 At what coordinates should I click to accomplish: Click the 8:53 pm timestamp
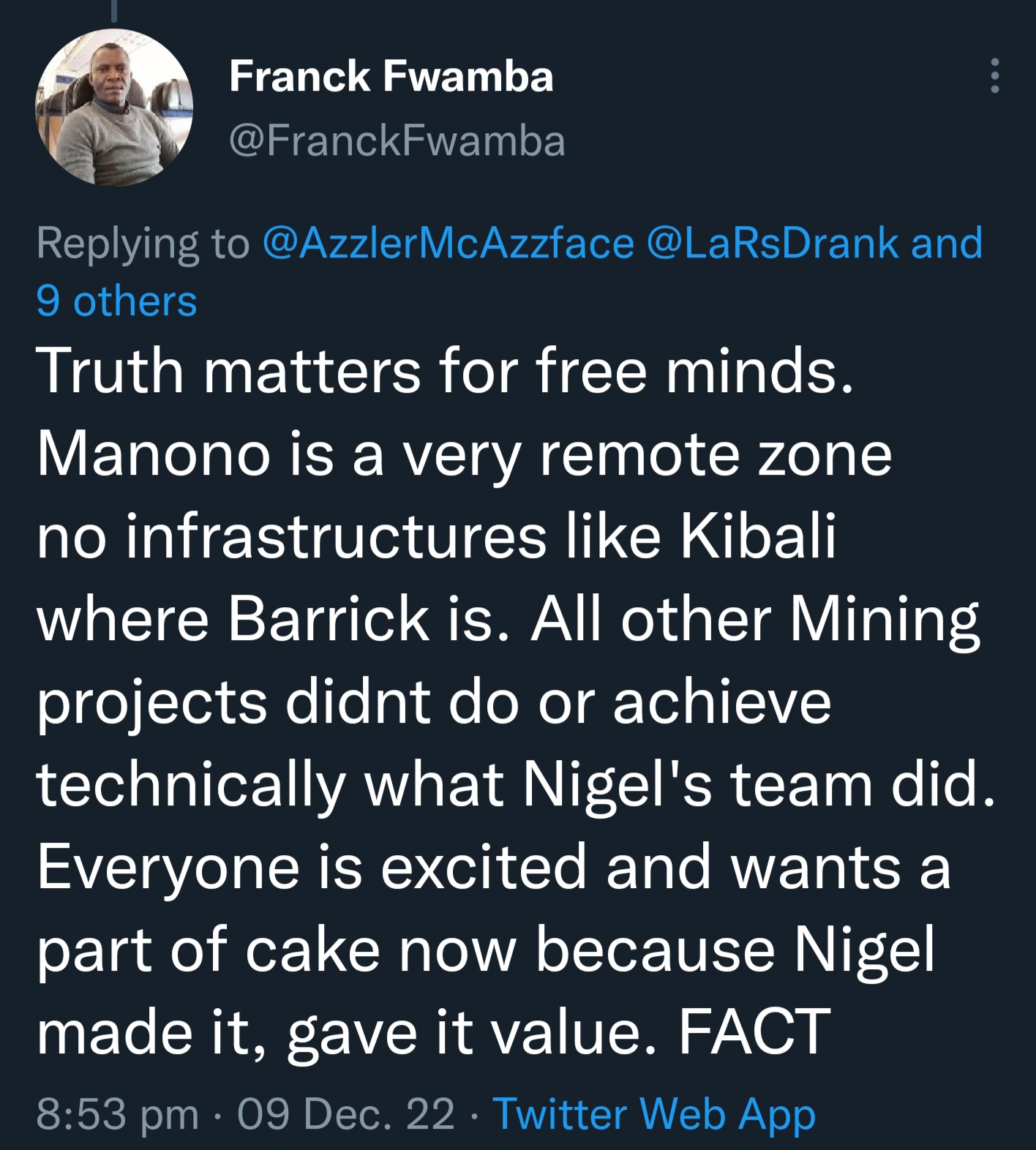117,1114
